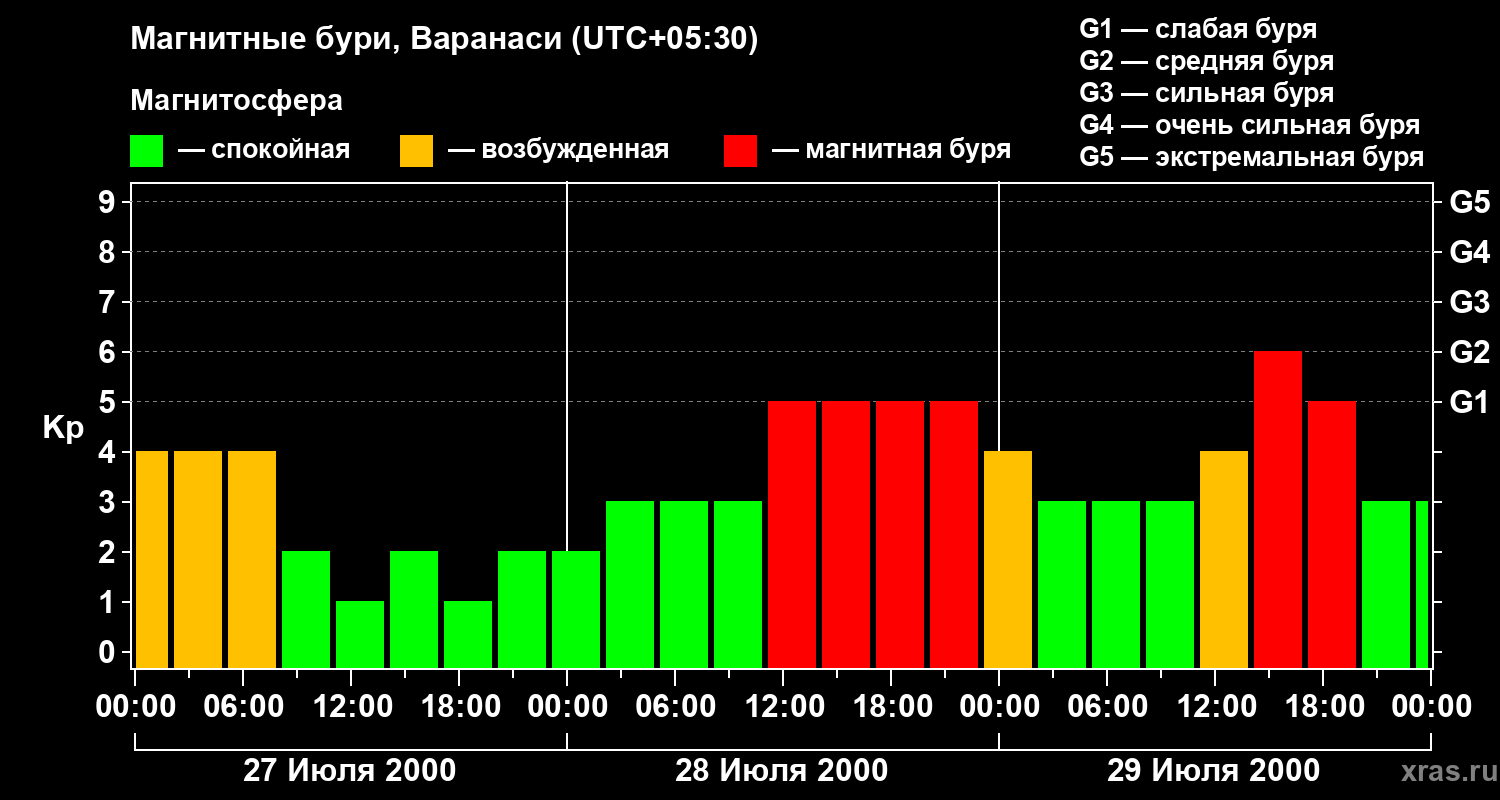The width and height of the screenshot is (1500, 800).
Task: Click the line G3 — сильная буря
Action: tap(1207, 93)
